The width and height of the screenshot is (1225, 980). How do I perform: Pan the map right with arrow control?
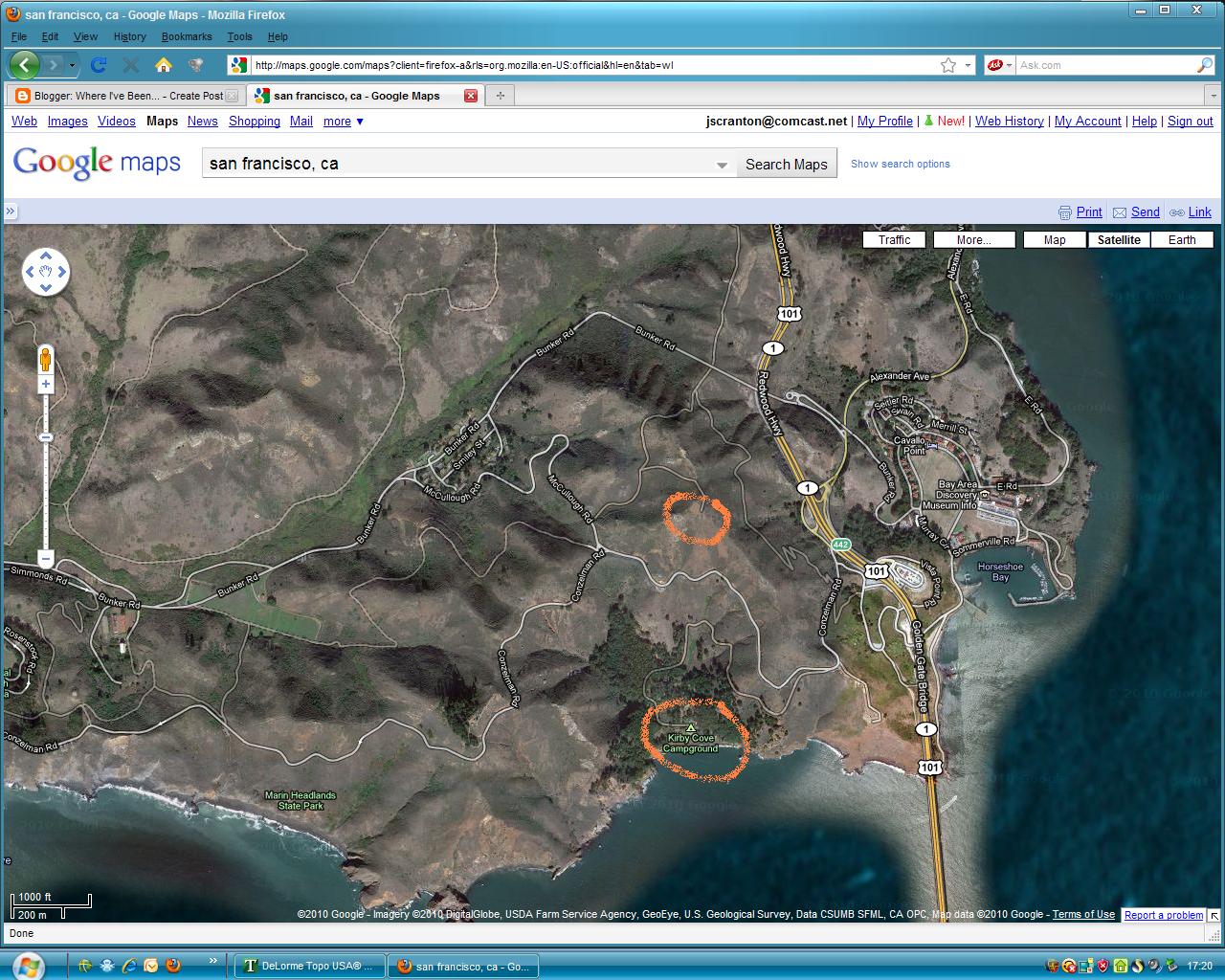pos(62,272)
